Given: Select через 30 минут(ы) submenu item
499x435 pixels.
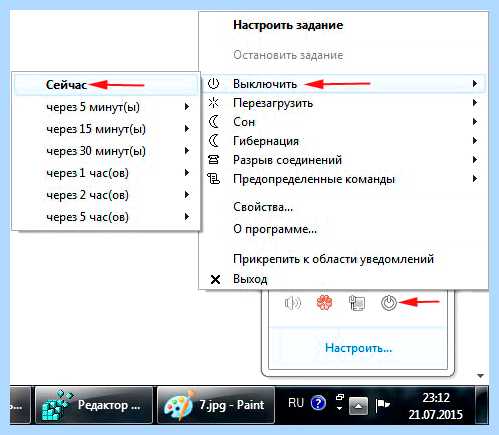Looking at the screenshot, I should tap(106, 151).
